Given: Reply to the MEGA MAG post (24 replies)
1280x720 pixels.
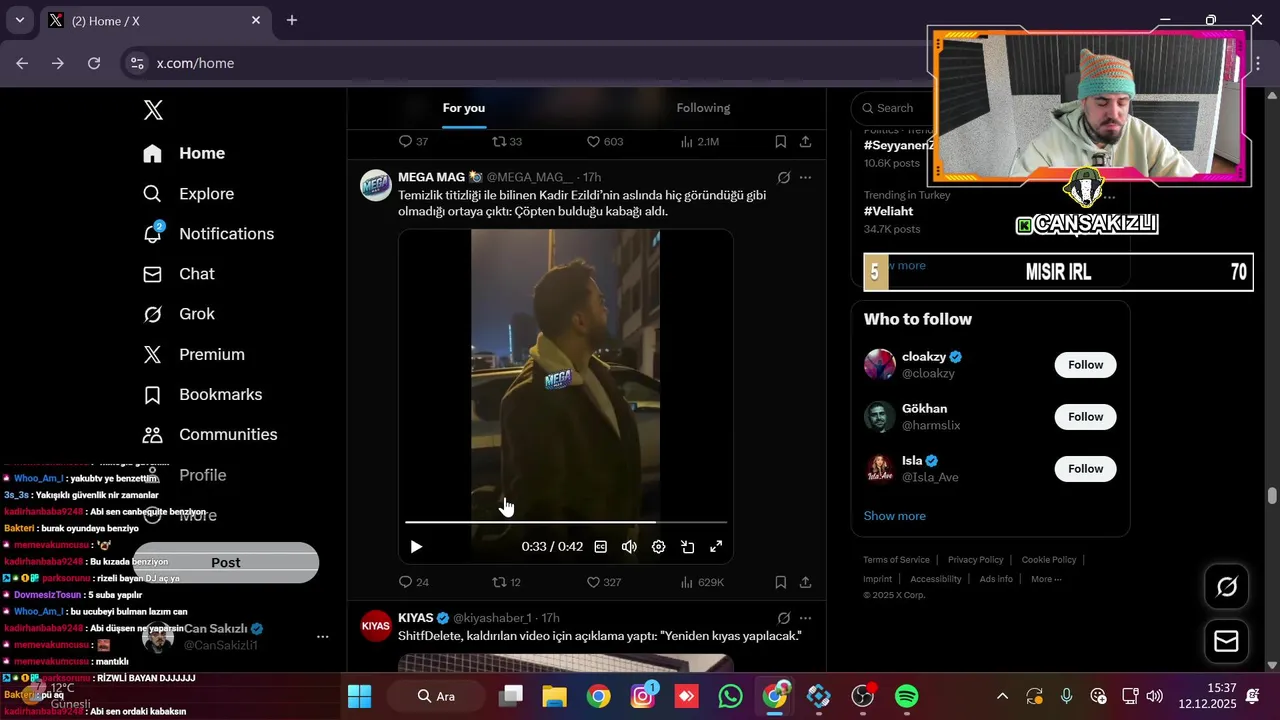Looking at the screenshot, I should coord(414,582).
